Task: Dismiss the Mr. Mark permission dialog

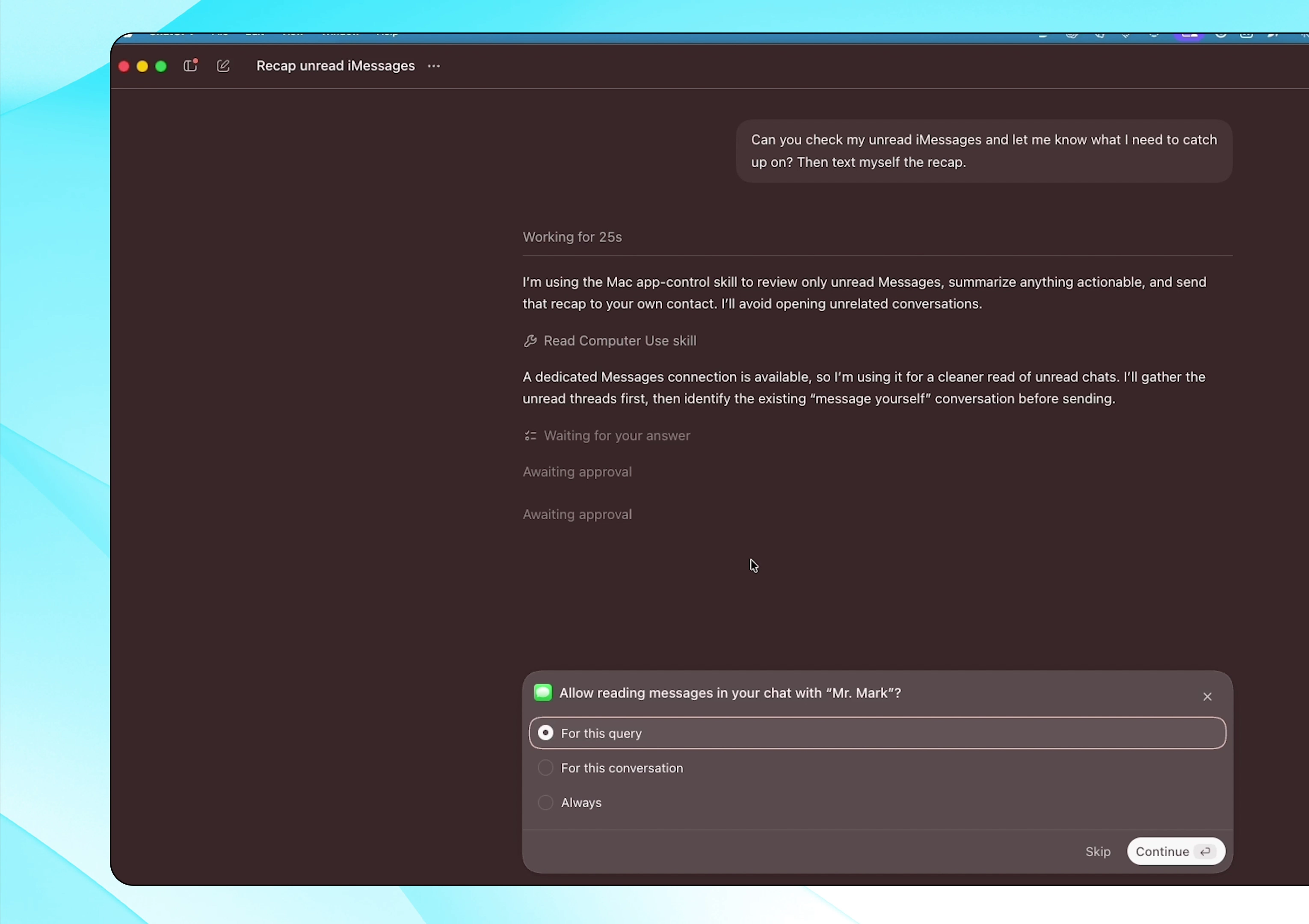Action: (x=1207, y=696)
